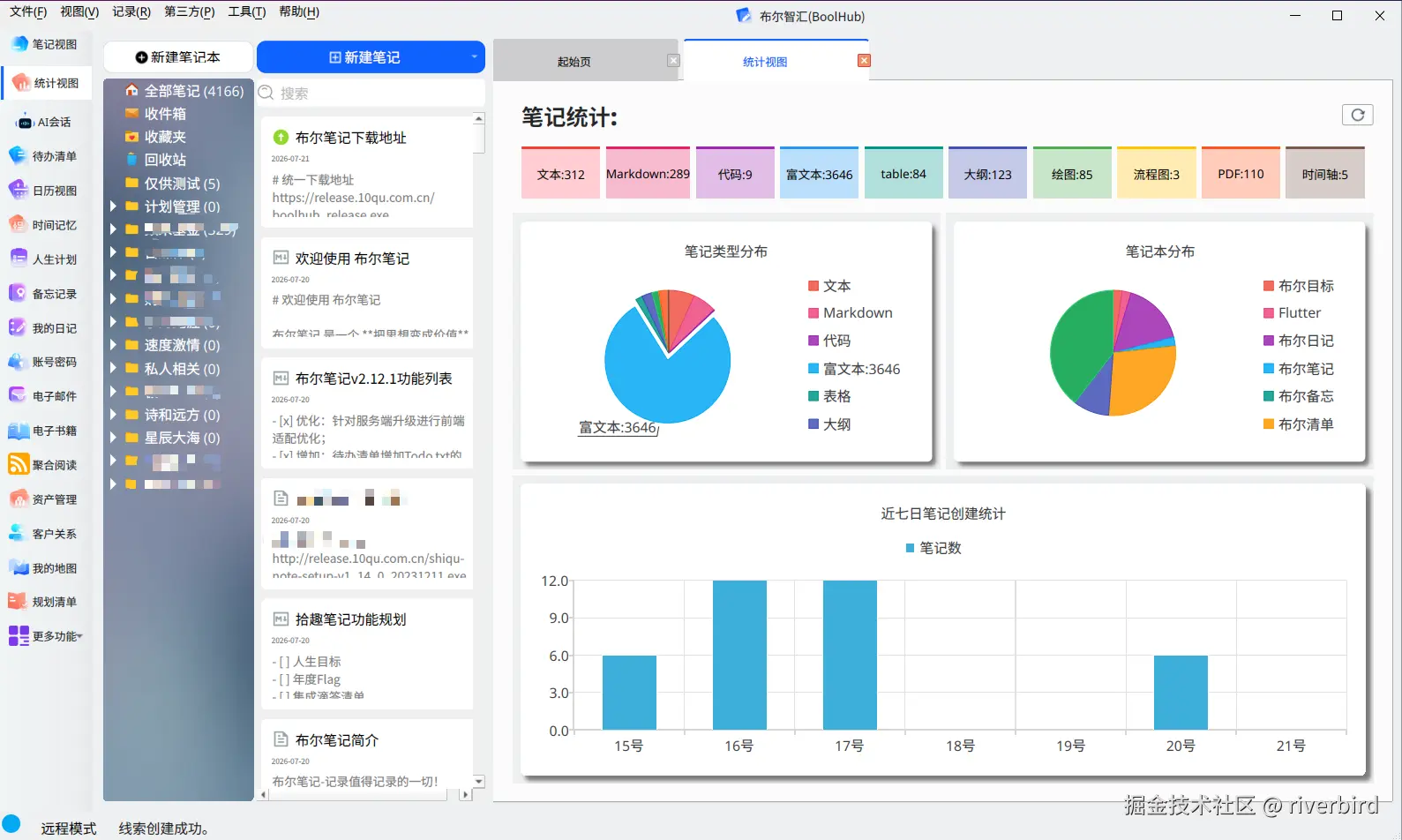Switch to the 起始页 tab
The width and height of the screenshot is (1402, 840).
pos(574,62)
